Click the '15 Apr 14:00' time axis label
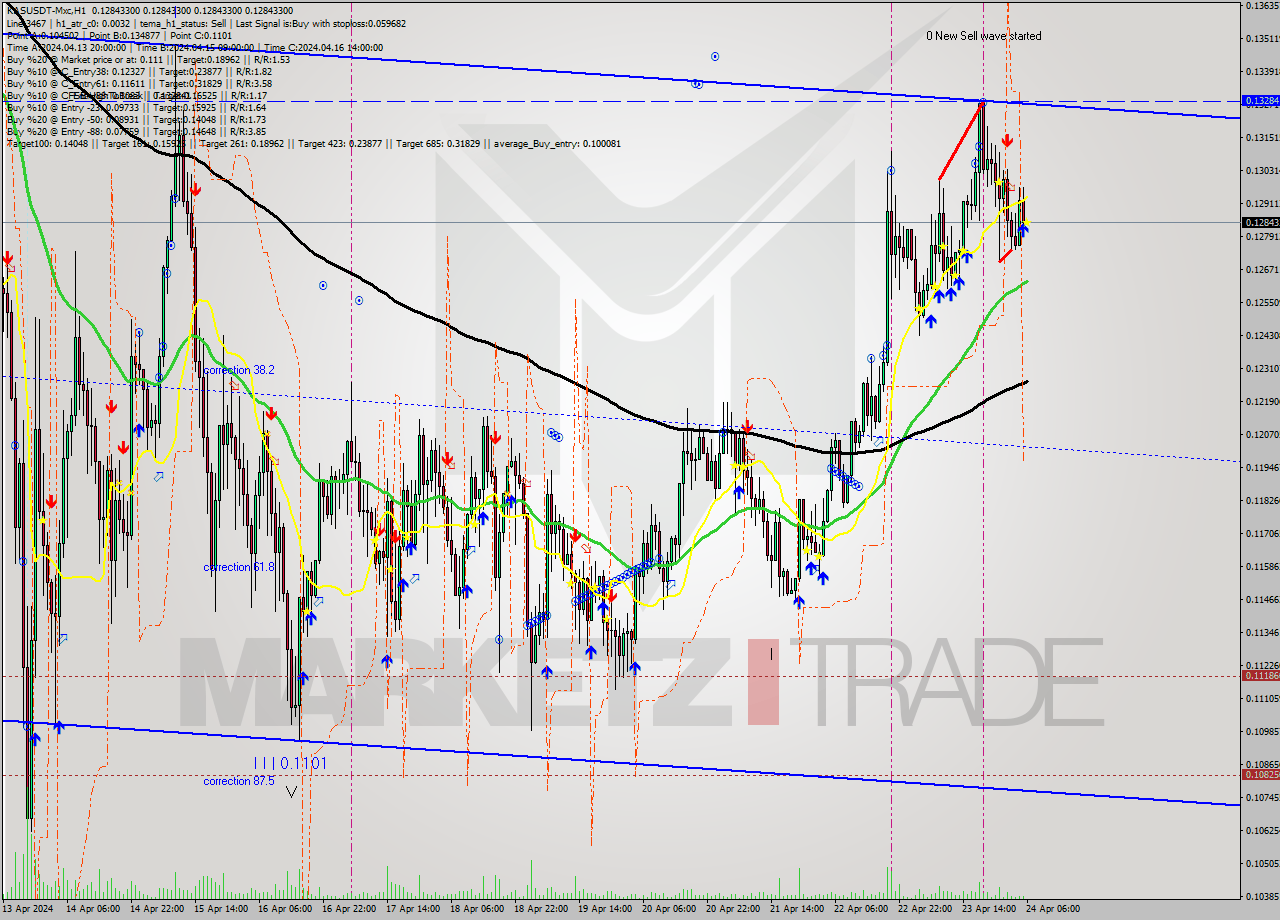 tap(221, 910)
